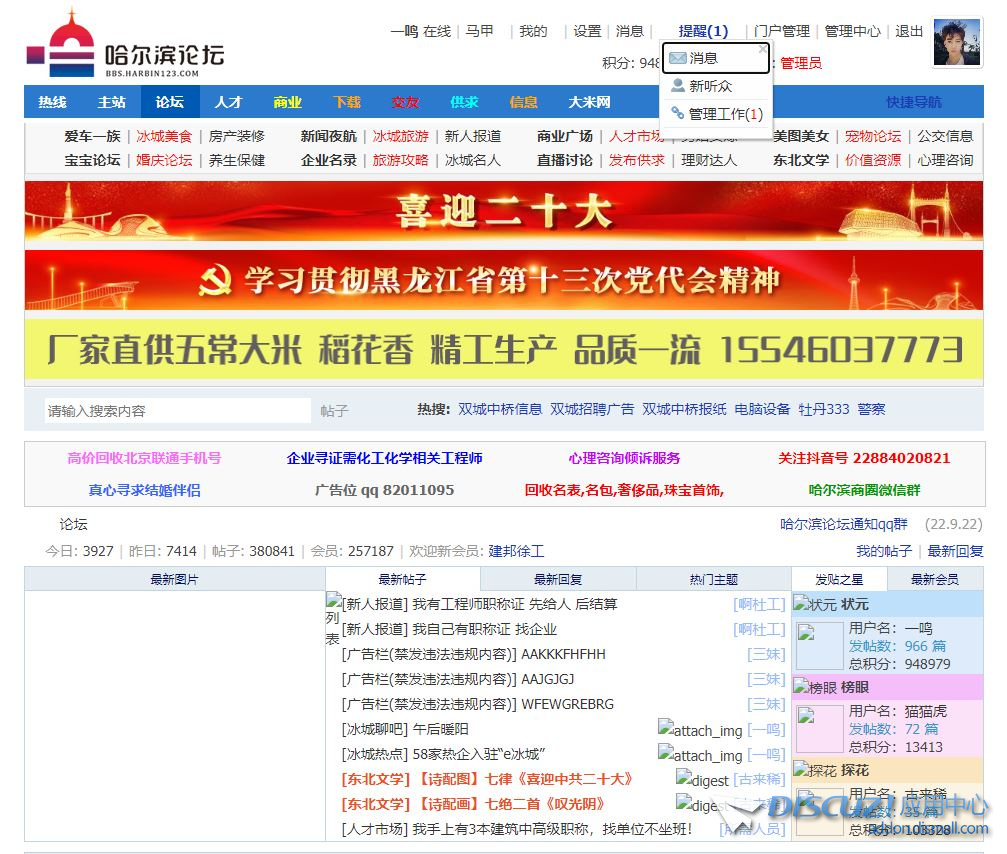Click the Harbin Forum logo
Image resolution: width=1007 pixels, height=854 pixels.
pos(124,46)
